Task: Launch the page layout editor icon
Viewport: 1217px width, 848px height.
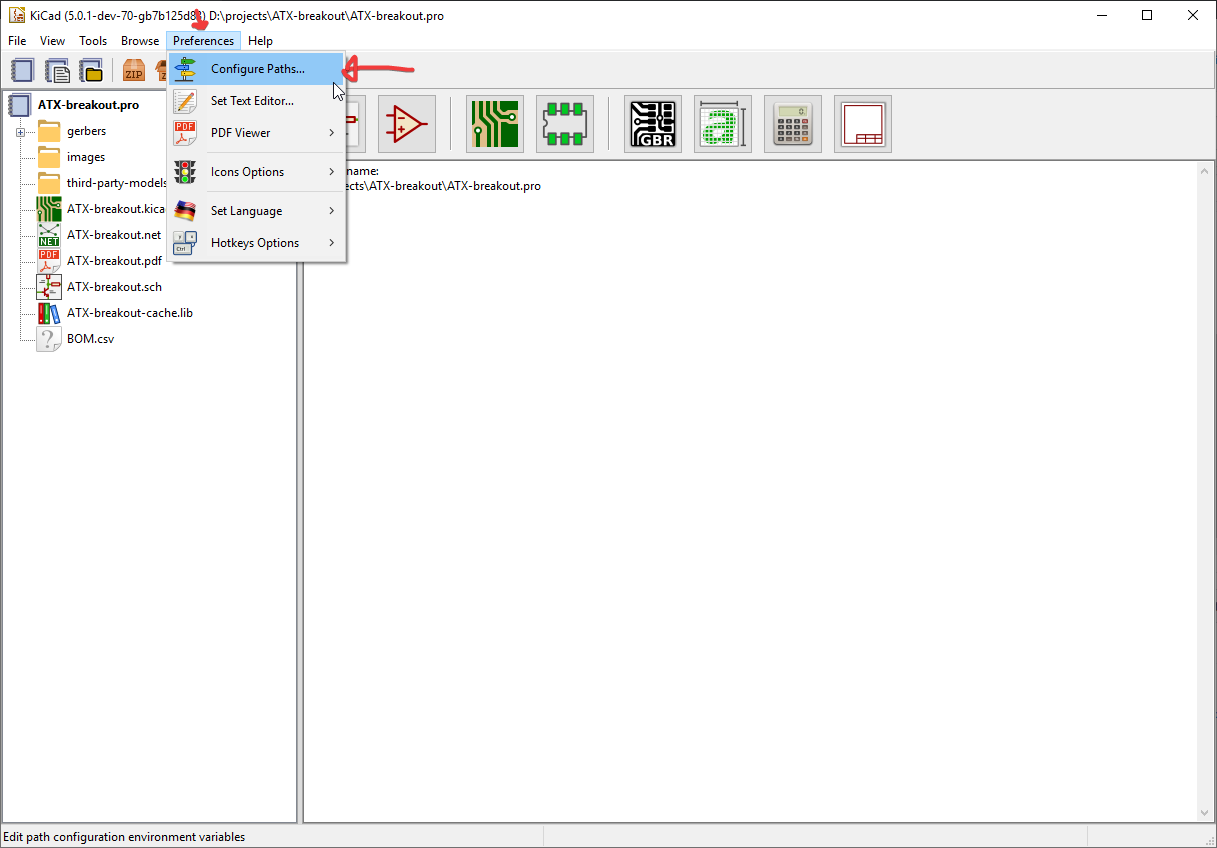Action: [x=863, y=124]
